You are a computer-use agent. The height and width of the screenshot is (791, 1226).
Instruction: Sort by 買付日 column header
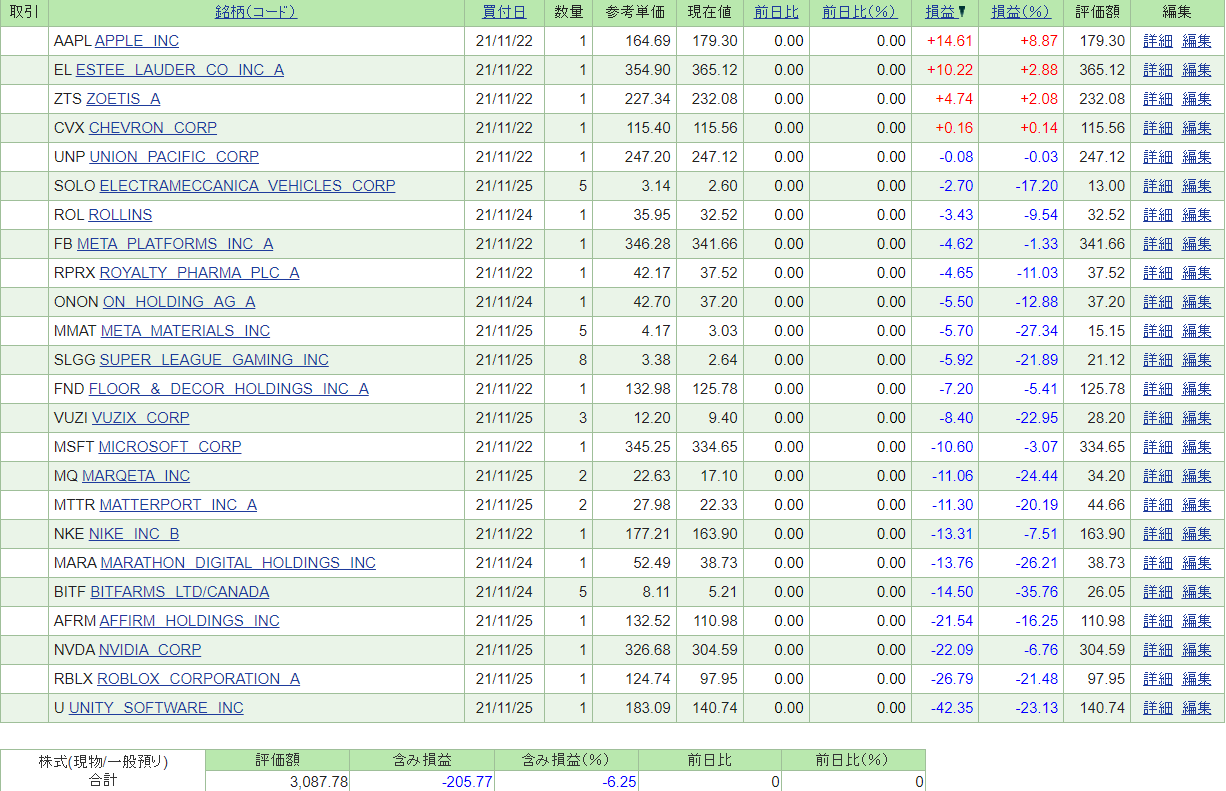504,12
